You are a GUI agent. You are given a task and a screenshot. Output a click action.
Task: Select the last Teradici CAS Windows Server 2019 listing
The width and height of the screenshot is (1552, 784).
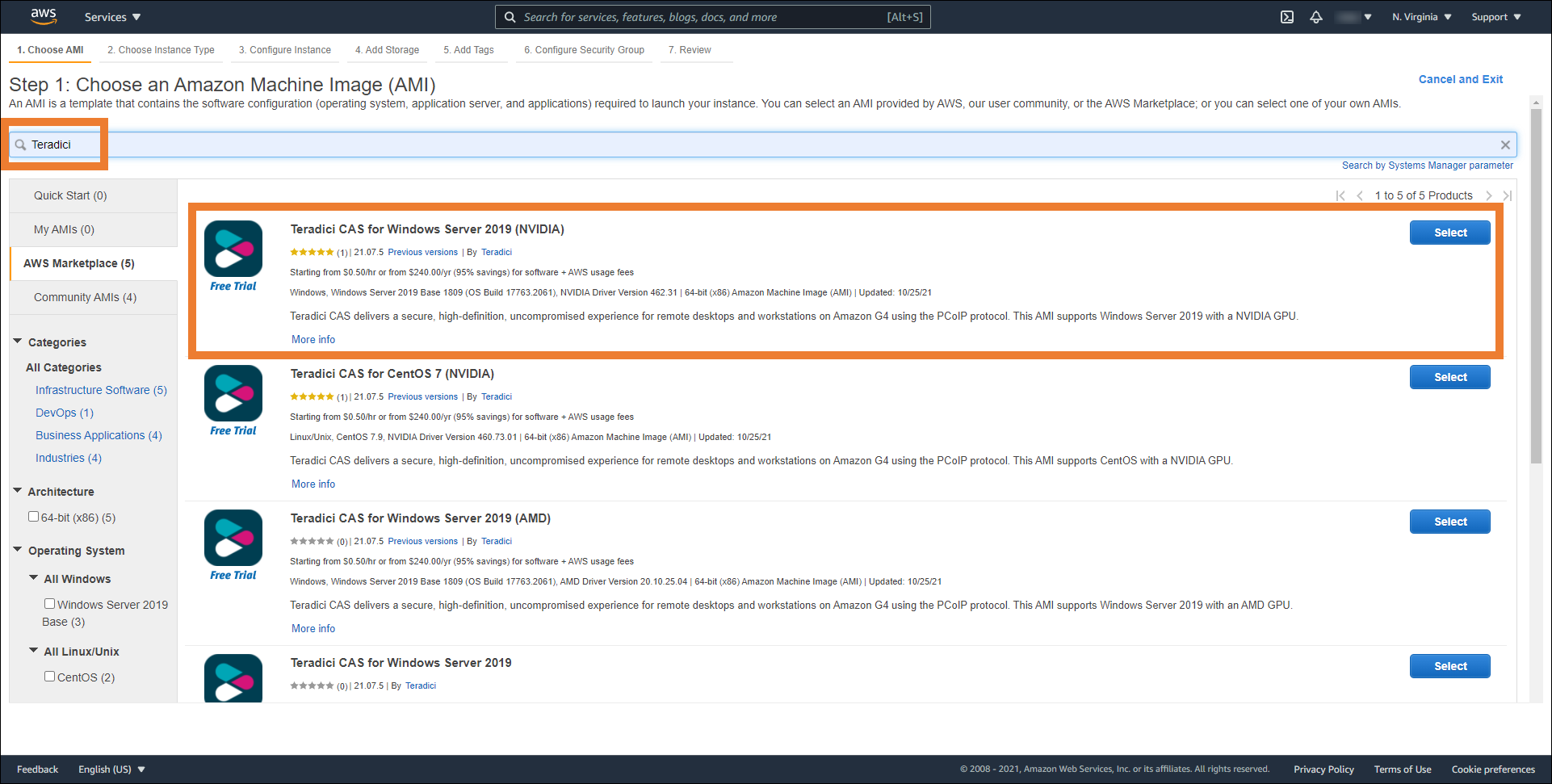tap(1450, 666)
